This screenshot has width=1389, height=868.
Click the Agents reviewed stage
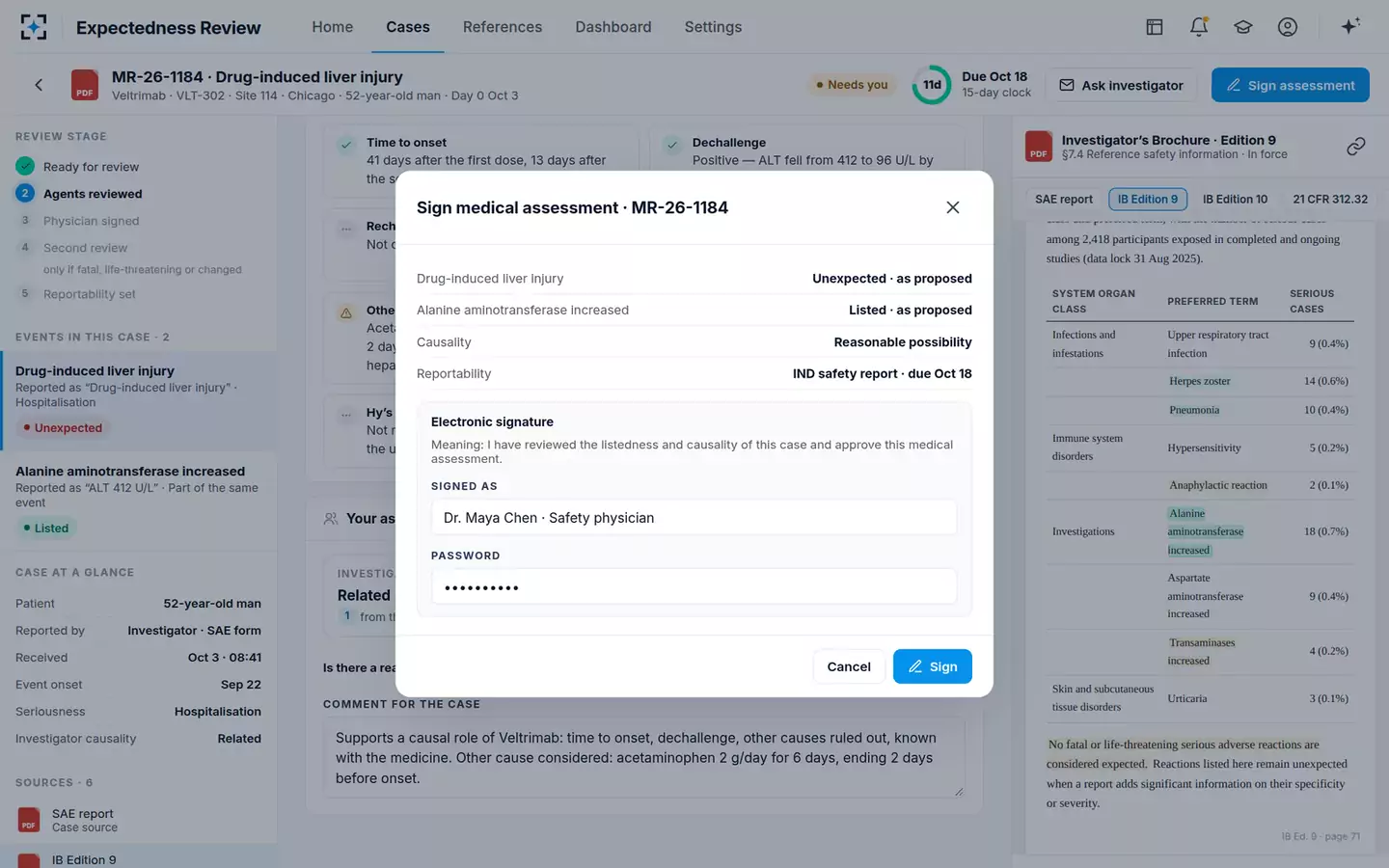pyautogui.click(x=93, y=194)
